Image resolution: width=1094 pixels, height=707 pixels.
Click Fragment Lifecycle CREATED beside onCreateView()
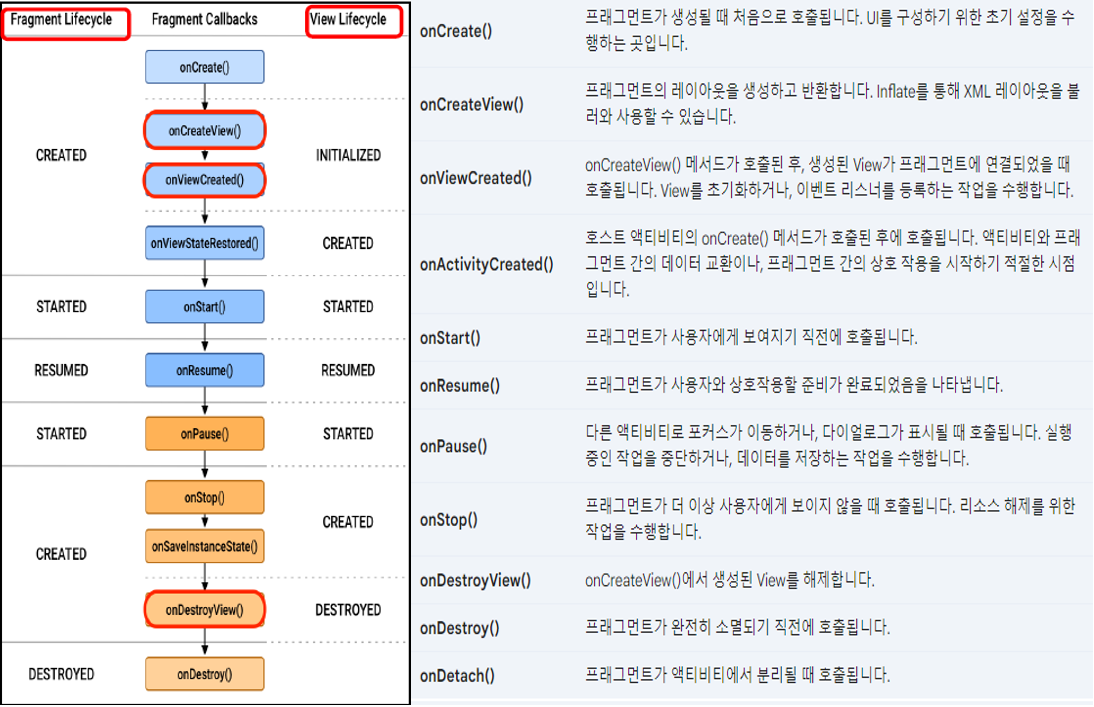click(x=61, y=155)
